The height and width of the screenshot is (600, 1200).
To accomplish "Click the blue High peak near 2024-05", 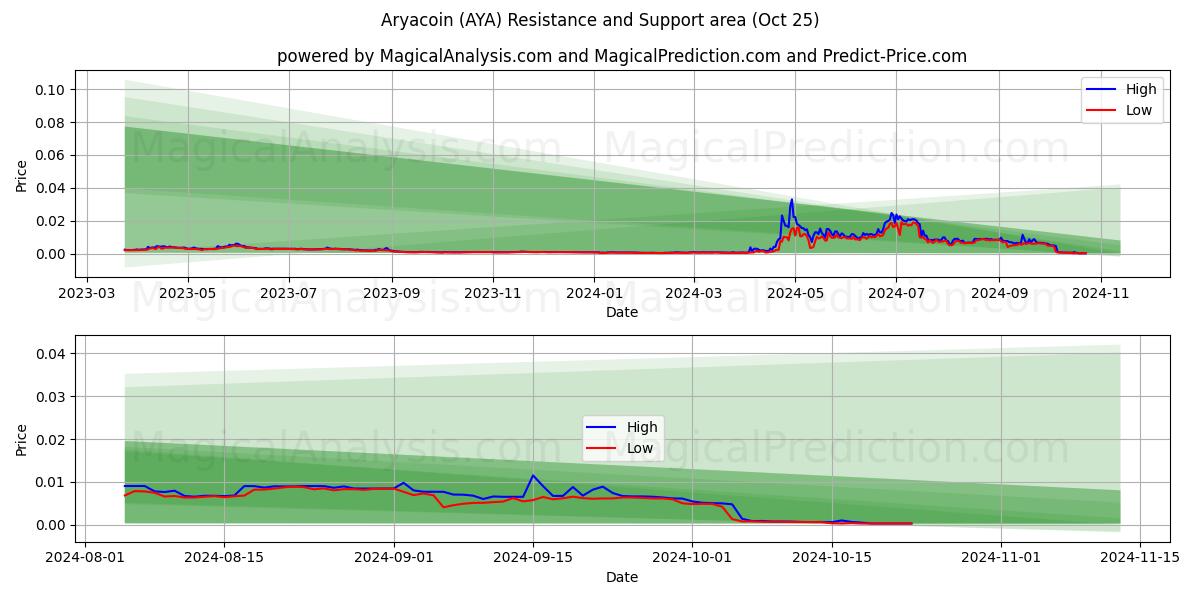I will click(792, 200).
